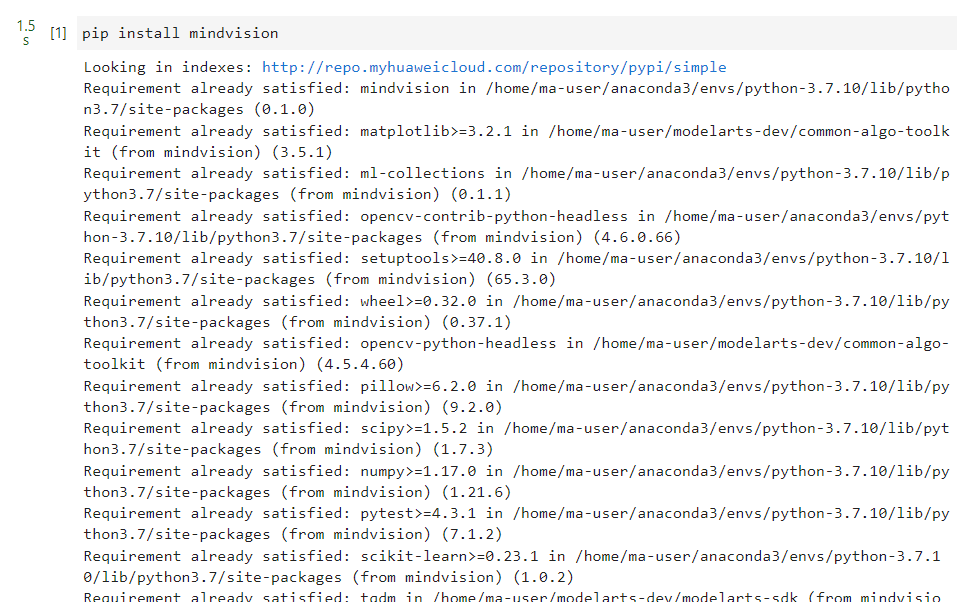Click the matplotlib>=3.2.1 requirement line

pyautogui.click(x=517, y=142)
